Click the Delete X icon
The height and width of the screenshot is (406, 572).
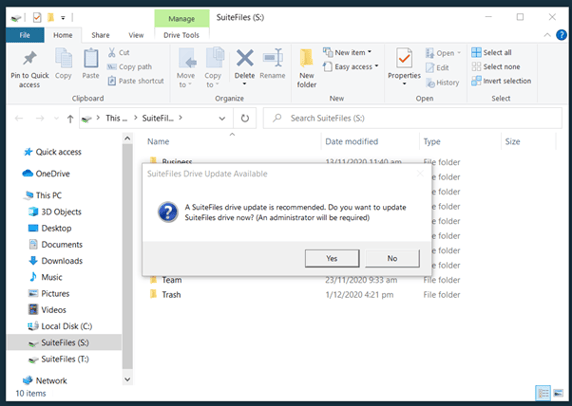click(x=245, y=58)
